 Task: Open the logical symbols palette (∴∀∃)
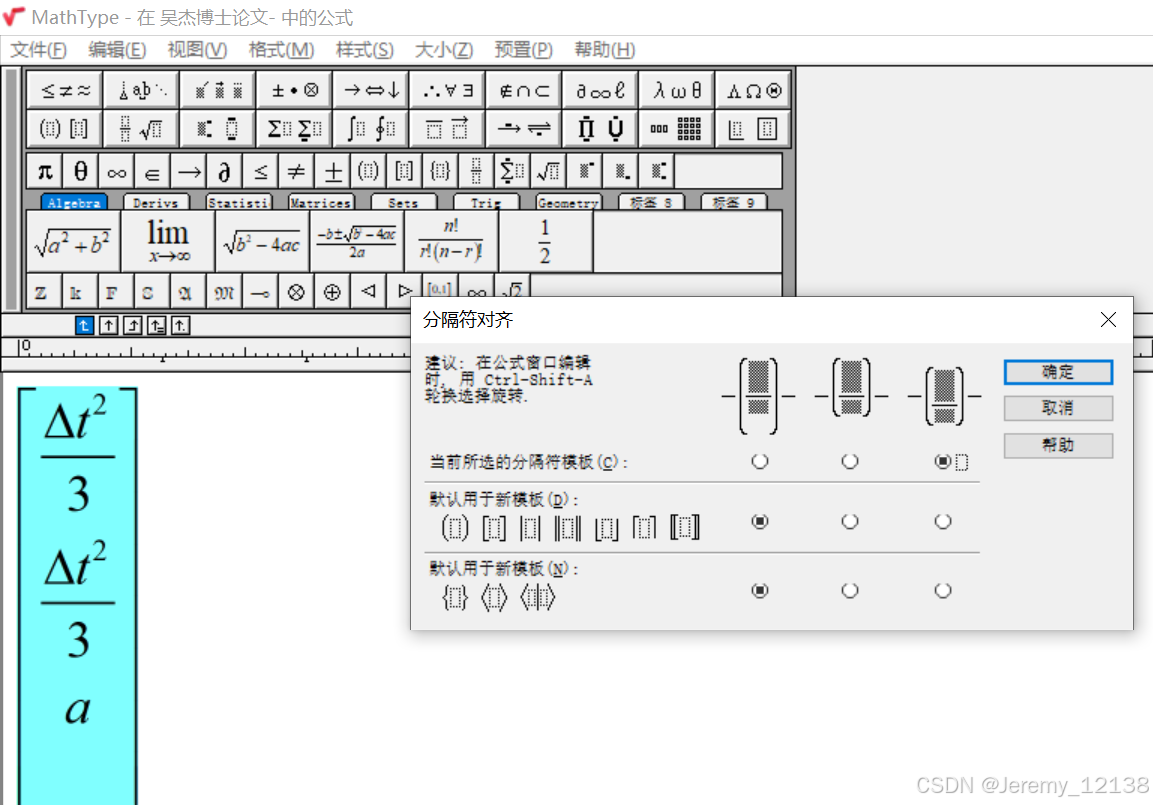tap(448, 90)
